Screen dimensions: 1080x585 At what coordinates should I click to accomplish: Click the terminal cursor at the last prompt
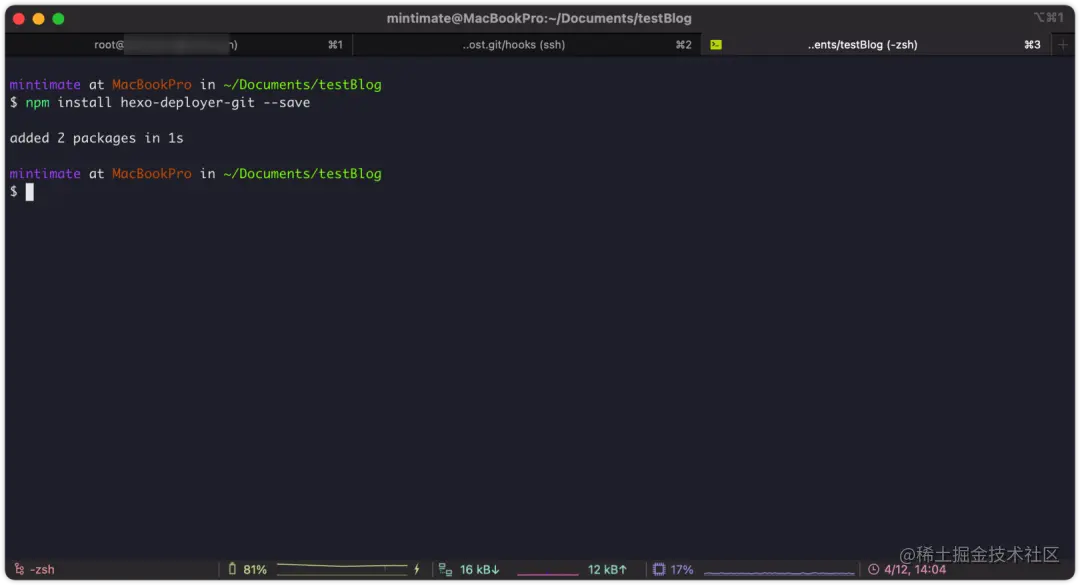[30, 192]
